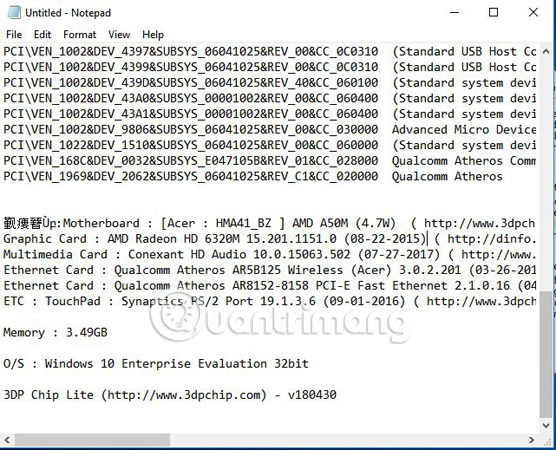Click the vertical scrollbar track above the thumb
Image resolution: width=556 pixels, height=450 pixels.
[546, 174]
